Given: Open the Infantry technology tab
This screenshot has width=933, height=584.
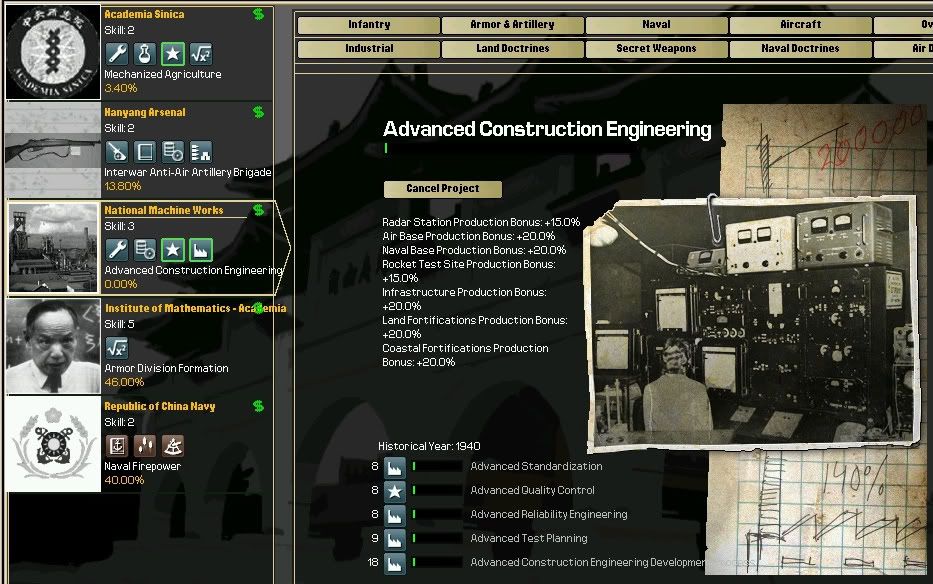Looking at the screenshot, I should point(369,25).
